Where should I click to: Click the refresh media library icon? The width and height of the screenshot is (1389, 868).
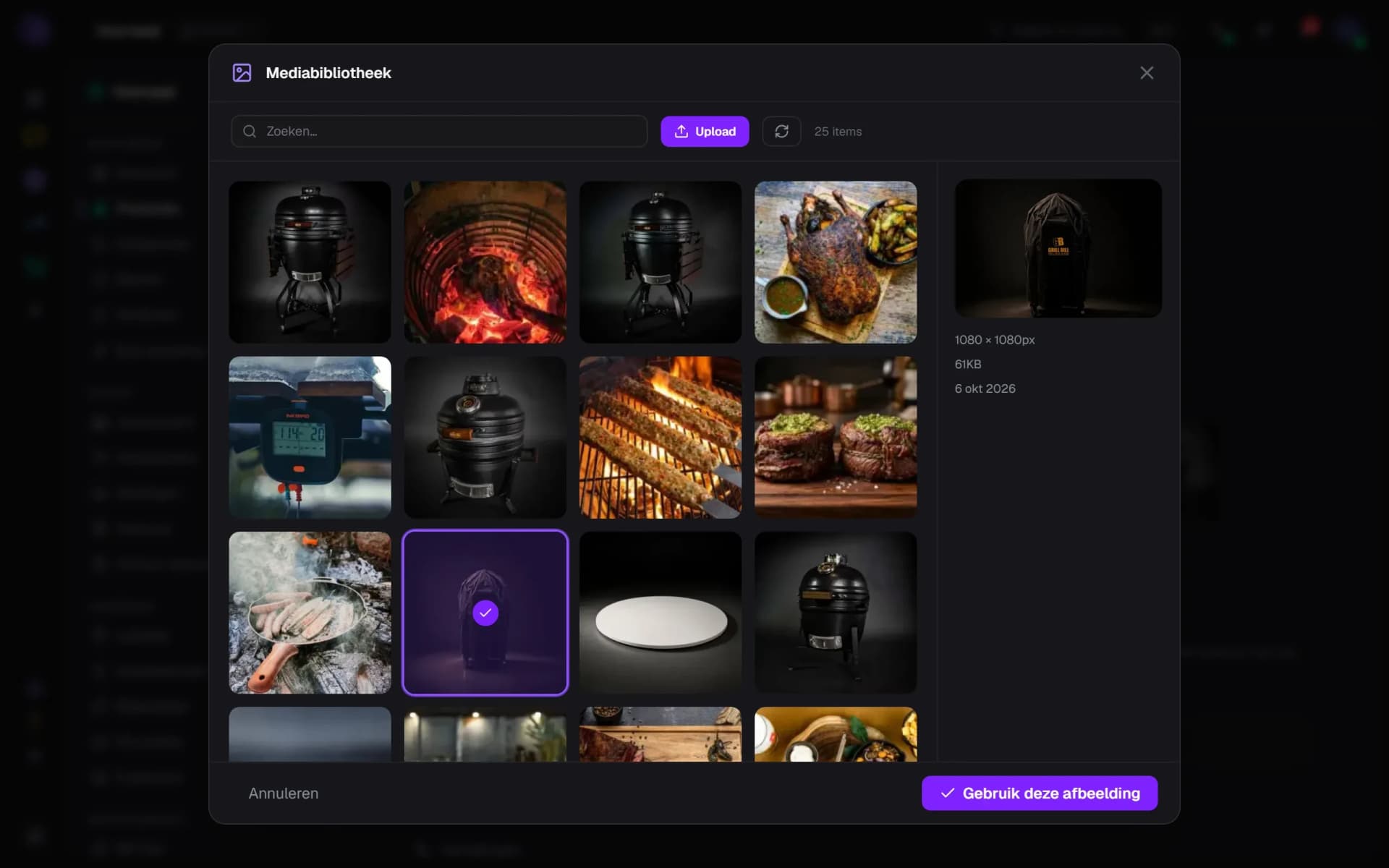click(x=781, y=132)
